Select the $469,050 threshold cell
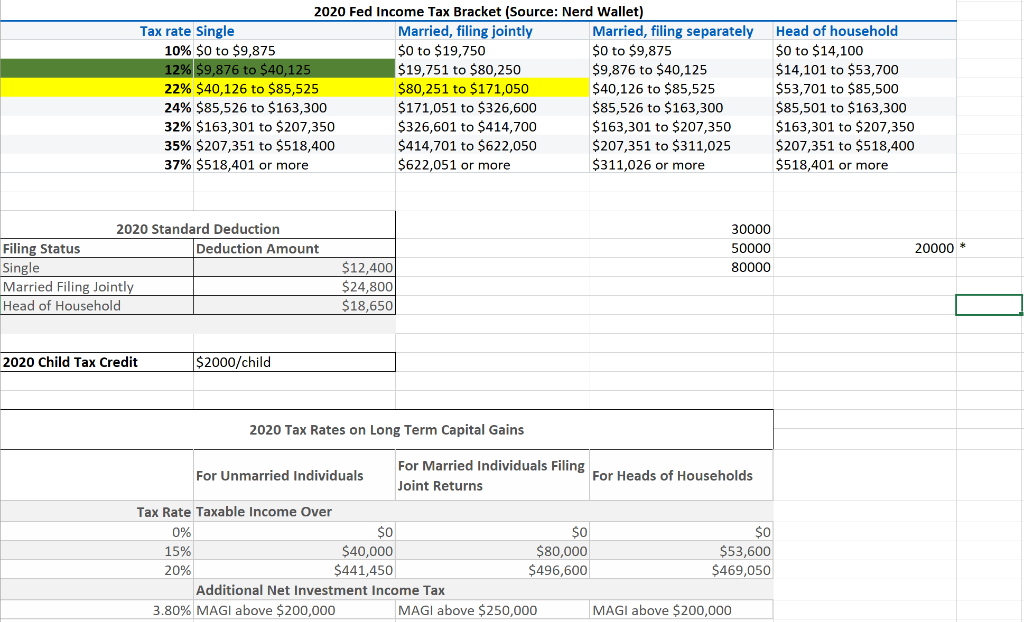The height and width of the screenshot is (622, 1024). click(x=682, y=570)
